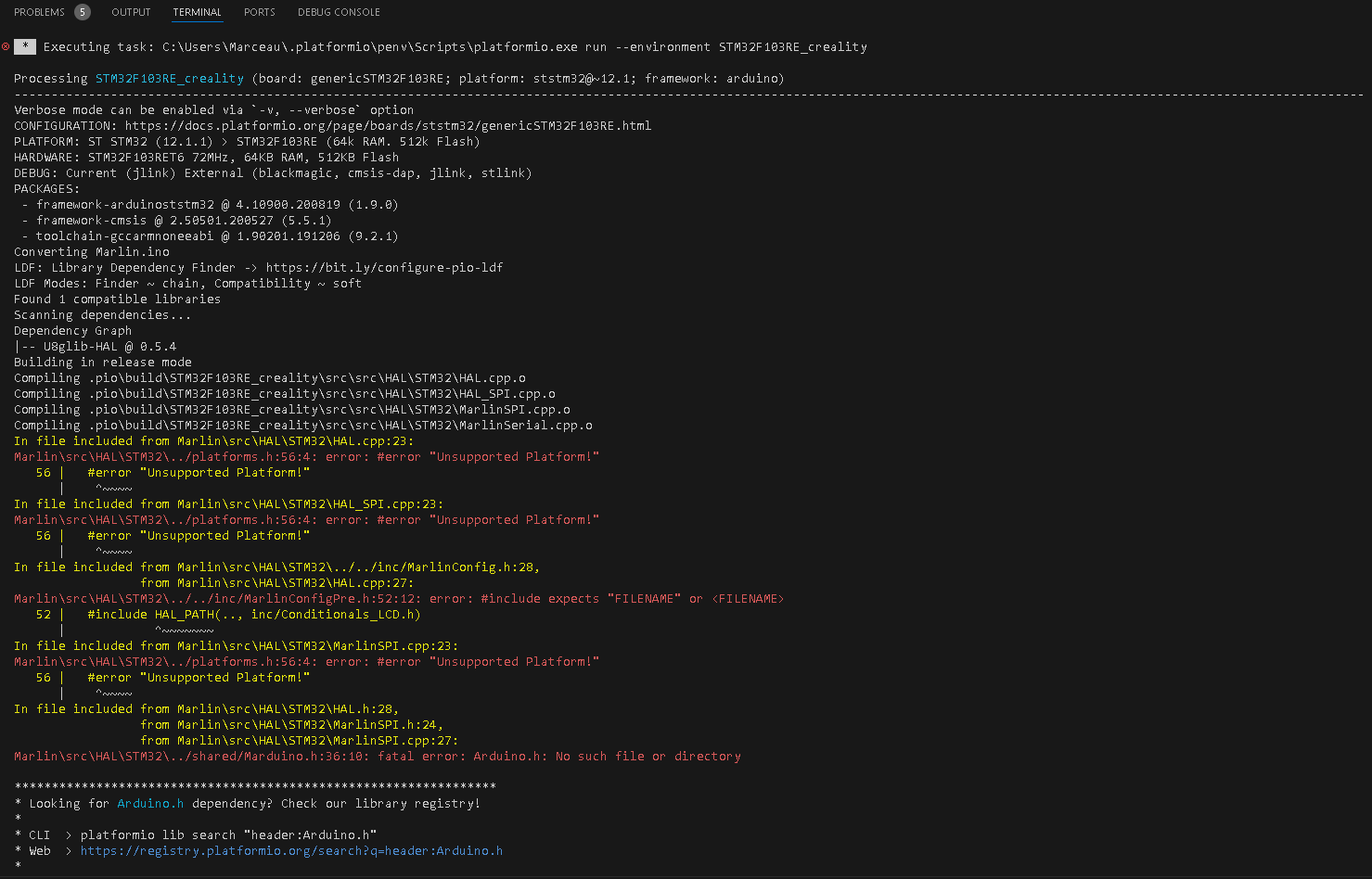Click the toolchain-gccarmnoneeabi @ 1.90201.191206 line
The height and width of the screenshot is (879, 1372).
pos(210,236)
